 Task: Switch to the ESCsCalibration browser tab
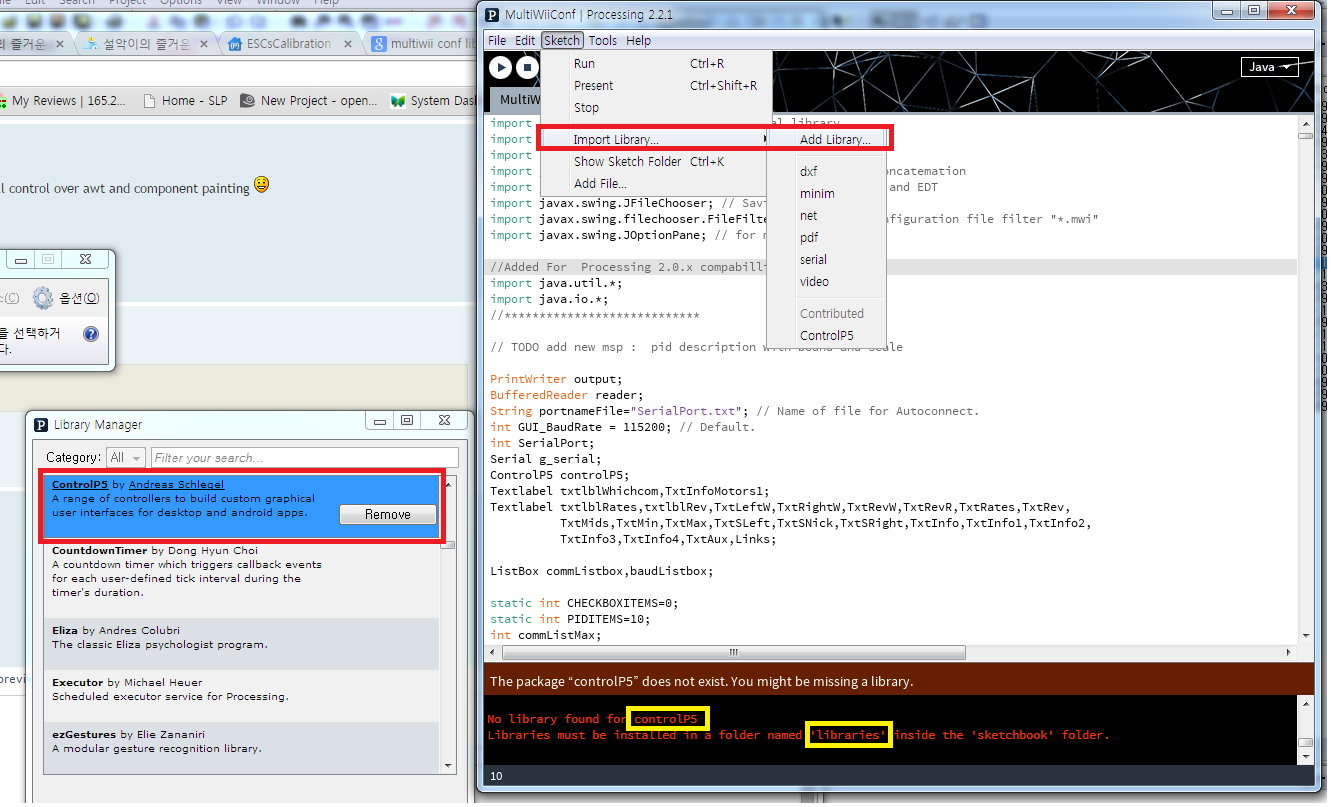click(289, 43)
